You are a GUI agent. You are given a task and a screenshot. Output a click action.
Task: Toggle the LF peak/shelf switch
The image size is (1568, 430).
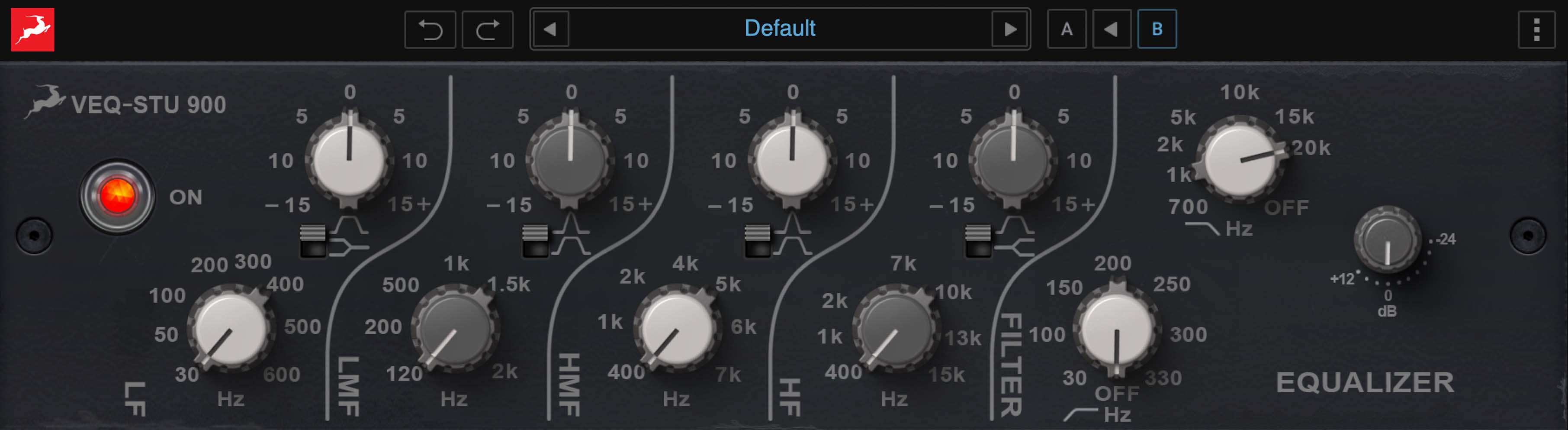coord(314,241)
